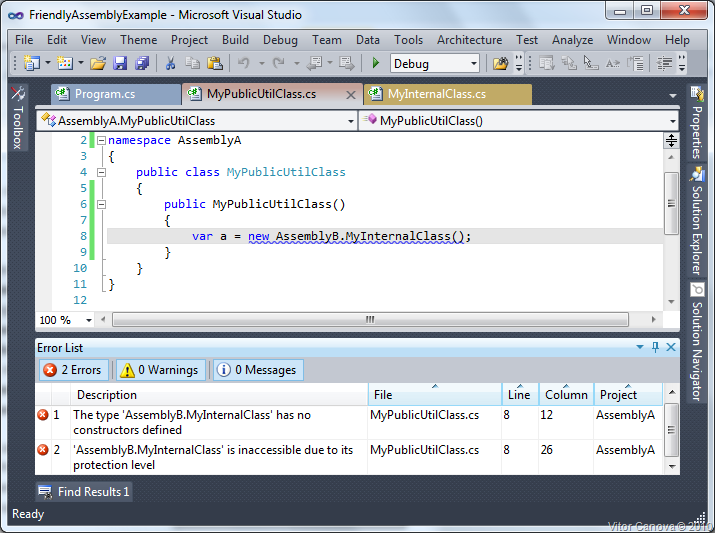Click the Open File folder icon
Viewport: 715px width, 533px height.
[98, 63]
